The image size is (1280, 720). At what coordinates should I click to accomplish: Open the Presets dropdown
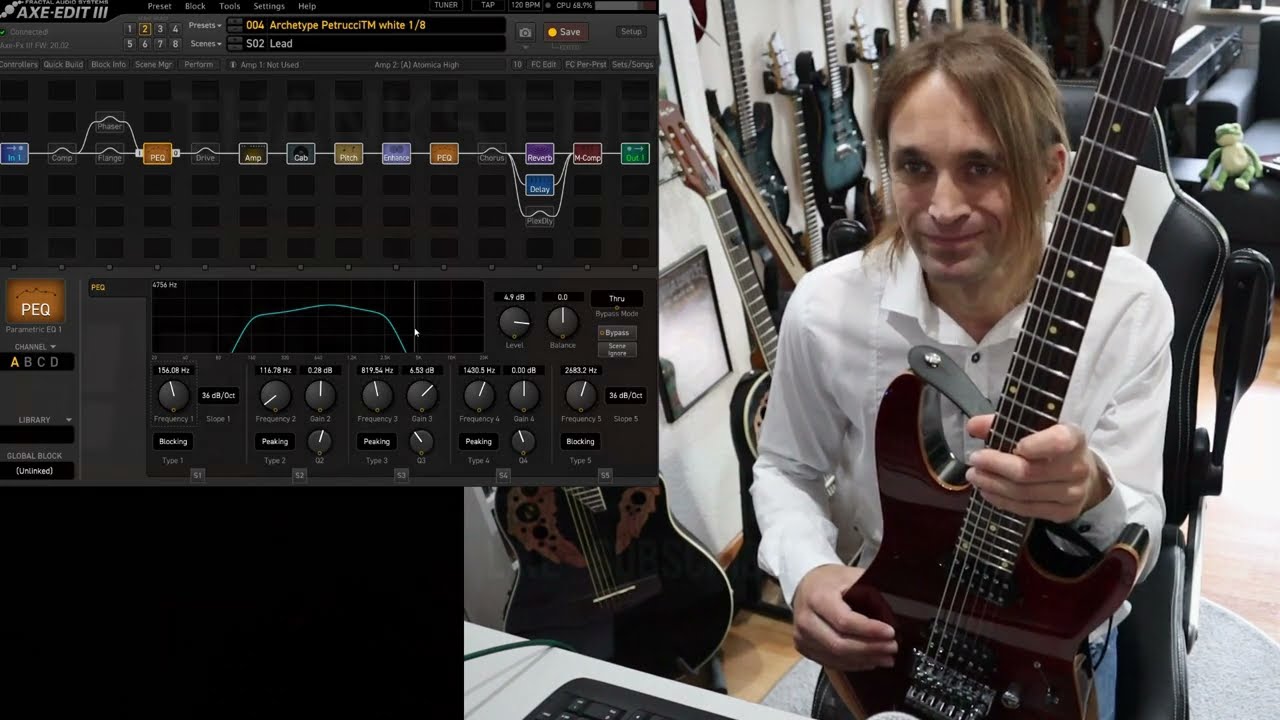click(x=205, y=25)
